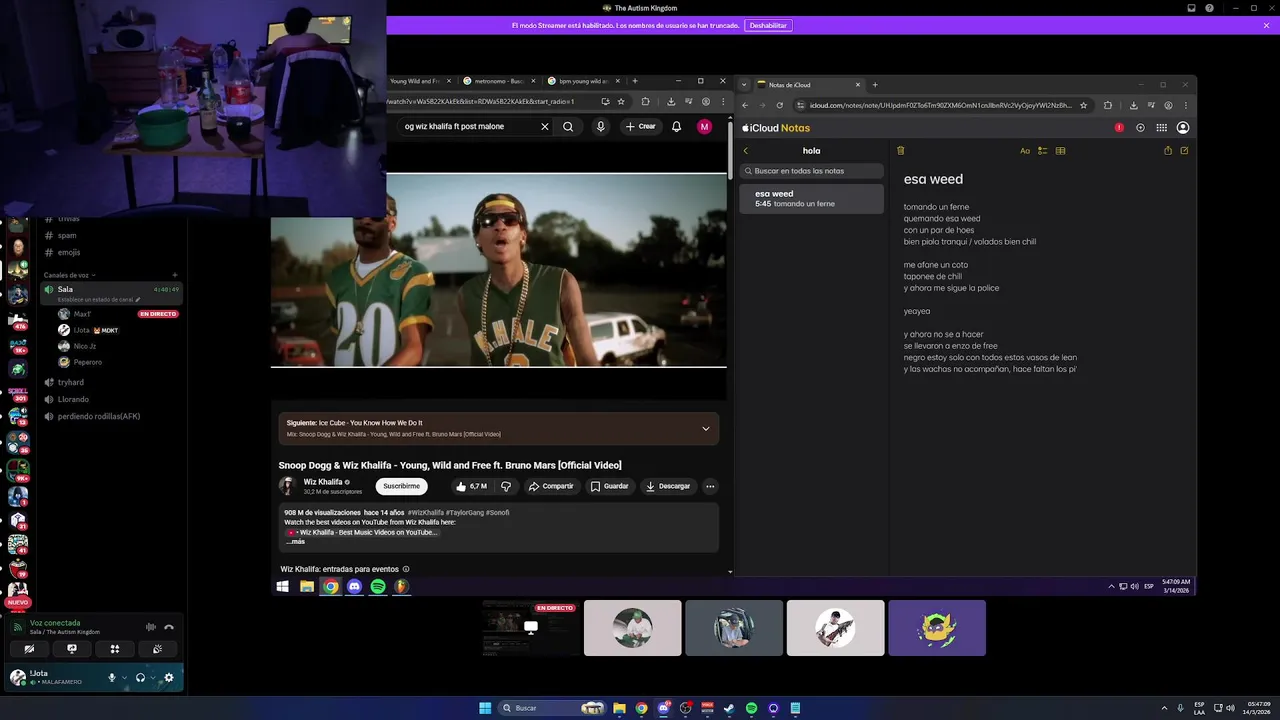Save the video with Guardar
The width and height of the screenshot is (1280, 720).
(609, 486)
